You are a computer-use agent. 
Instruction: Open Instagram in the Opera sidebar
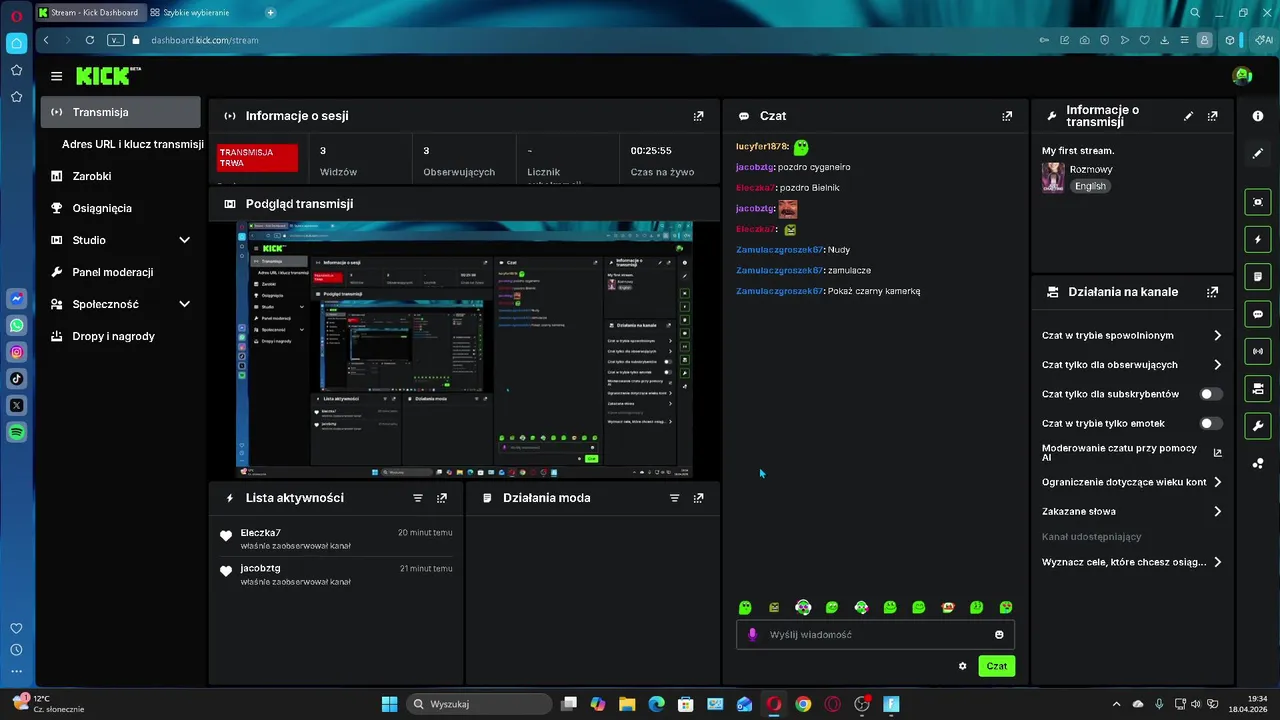click(16, 352)
